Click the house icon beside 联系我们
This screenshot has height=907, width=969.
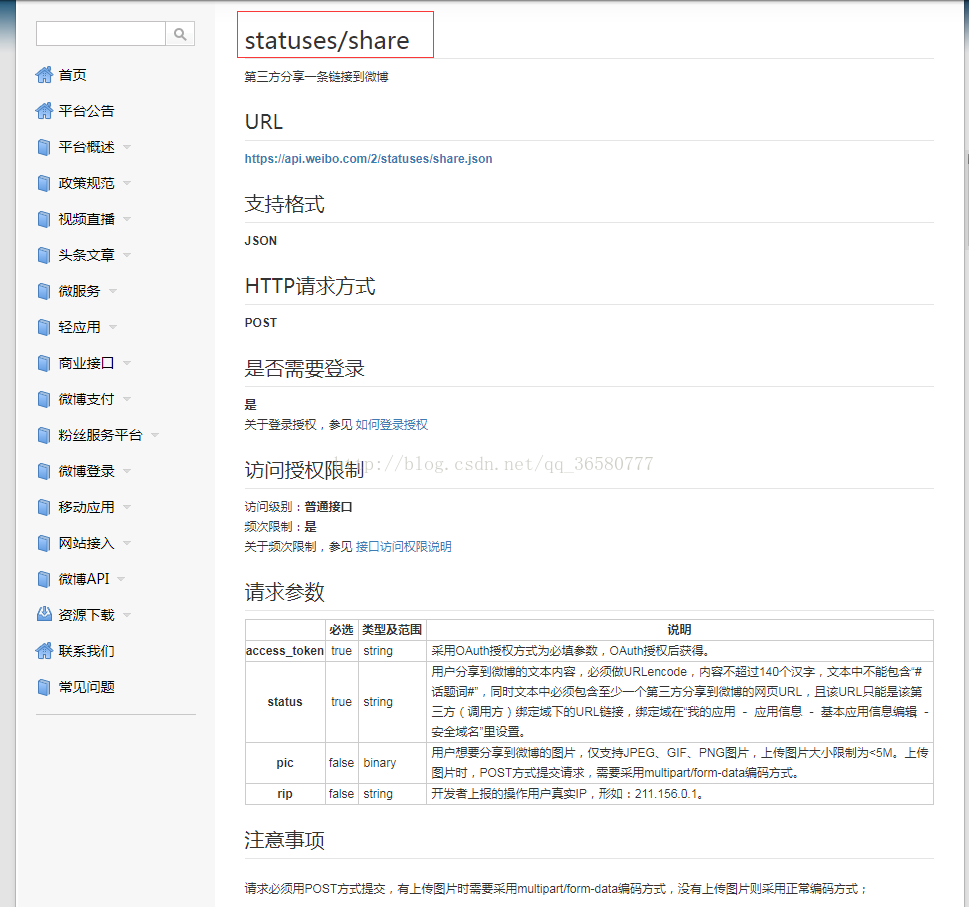[44, 651]
